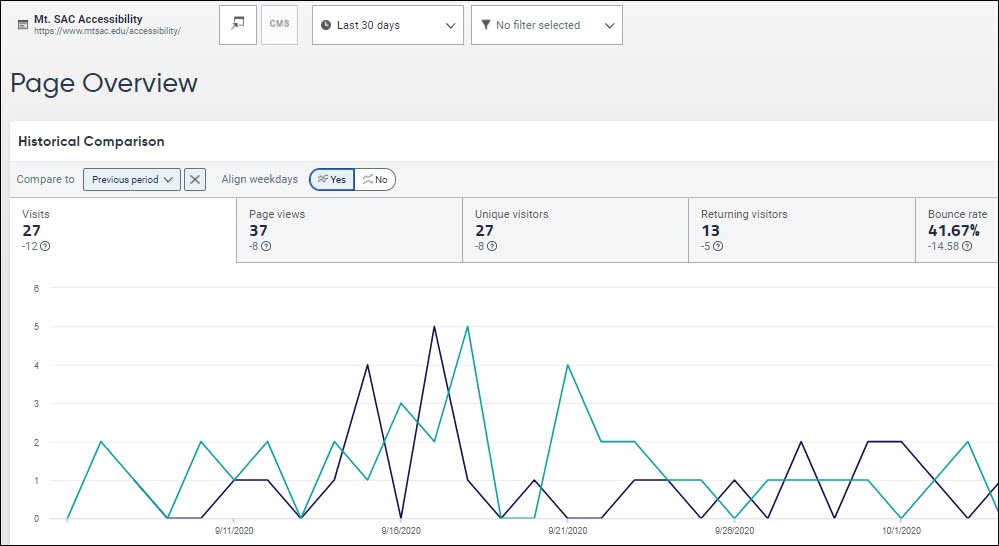999x546 pixels.
Task: Select the Visits metric tab
Action: [x=123, y=230]
